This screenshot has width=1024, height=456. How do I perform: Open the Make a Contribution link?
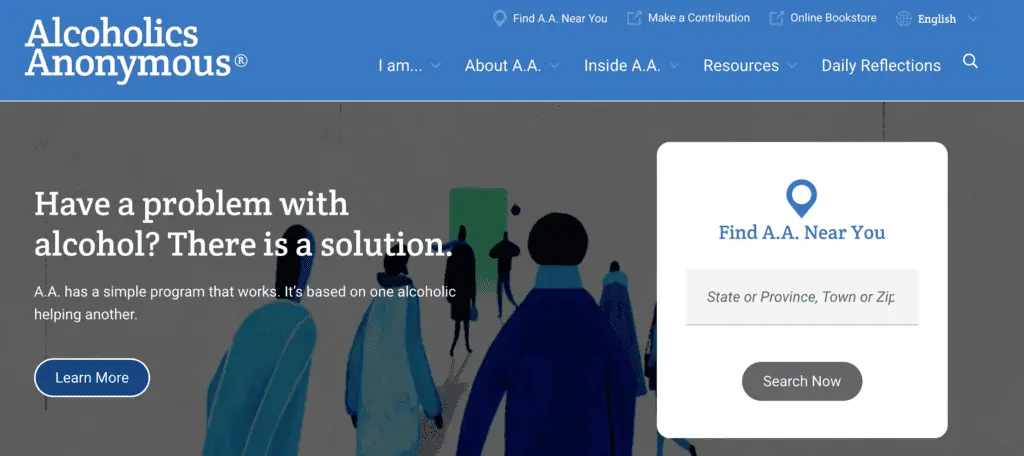699,18
